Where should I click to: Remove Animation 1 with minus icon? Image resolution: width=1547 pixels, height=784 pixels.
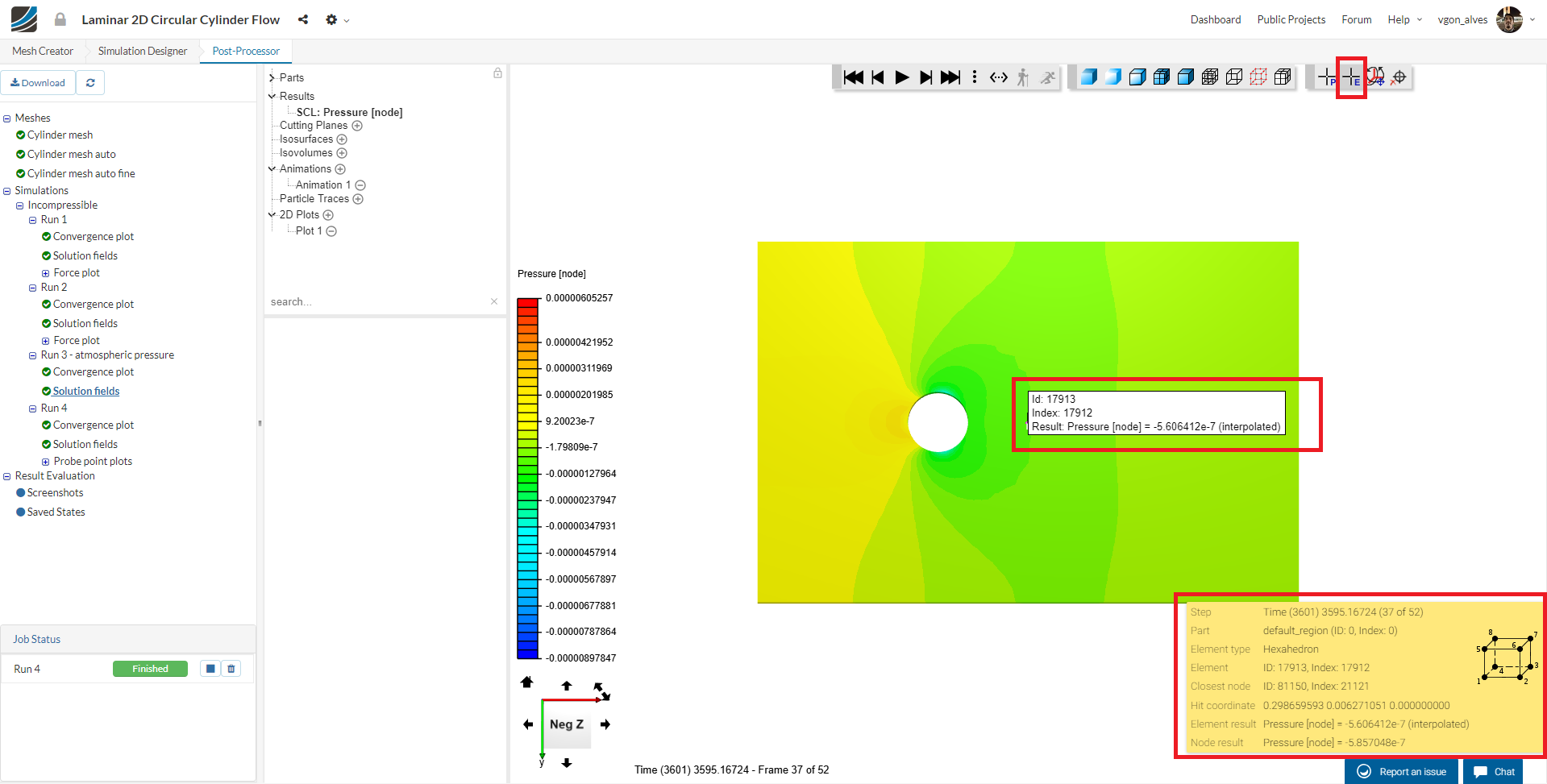coord(360,185)
